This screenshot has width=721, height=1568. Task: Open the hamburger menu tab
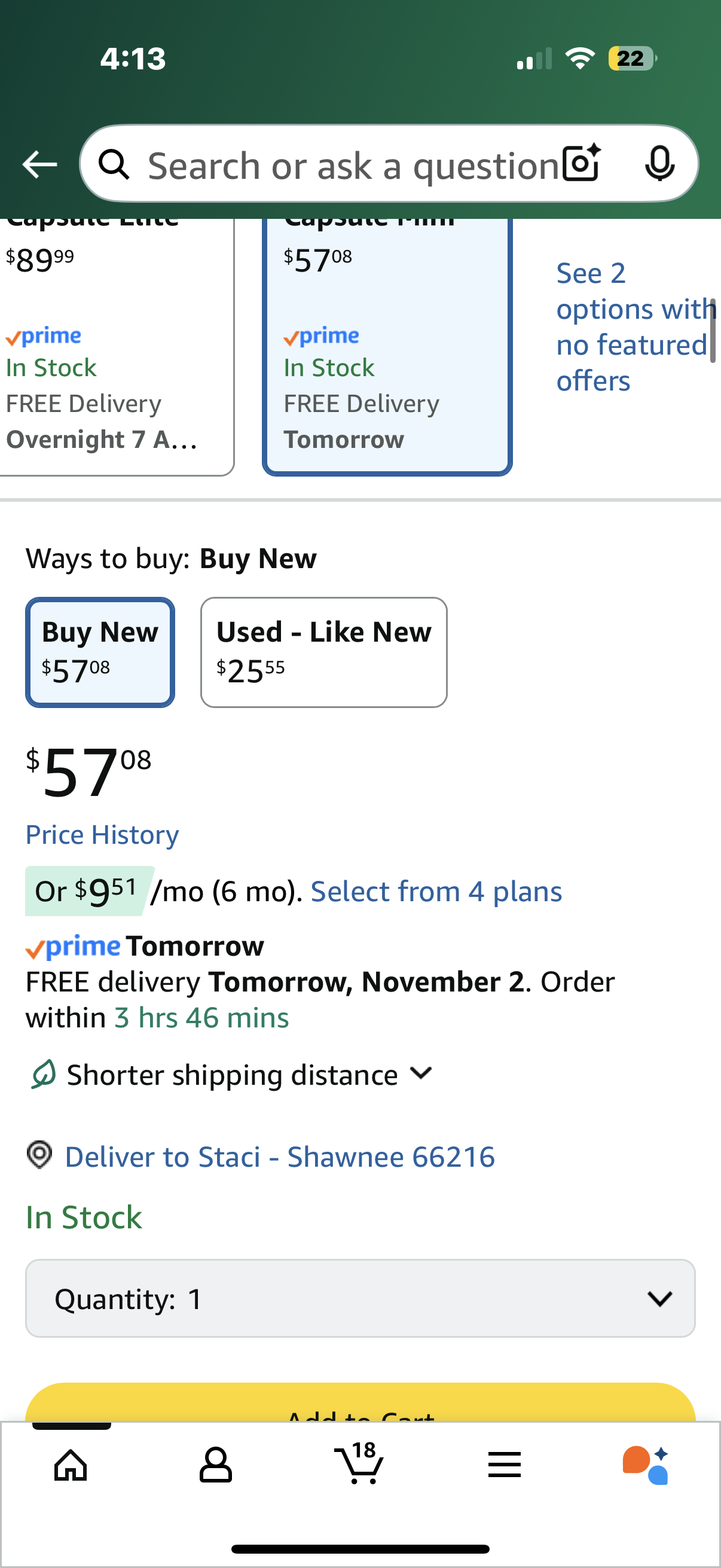tap(504, 1465)
